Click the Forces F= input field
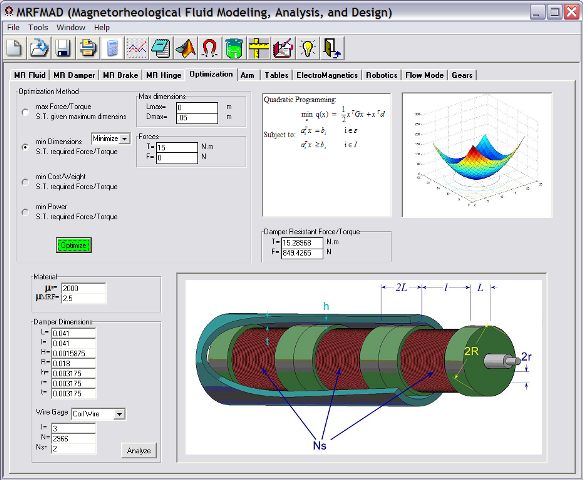This screenshot has width=583, height=480. (177, 158)
